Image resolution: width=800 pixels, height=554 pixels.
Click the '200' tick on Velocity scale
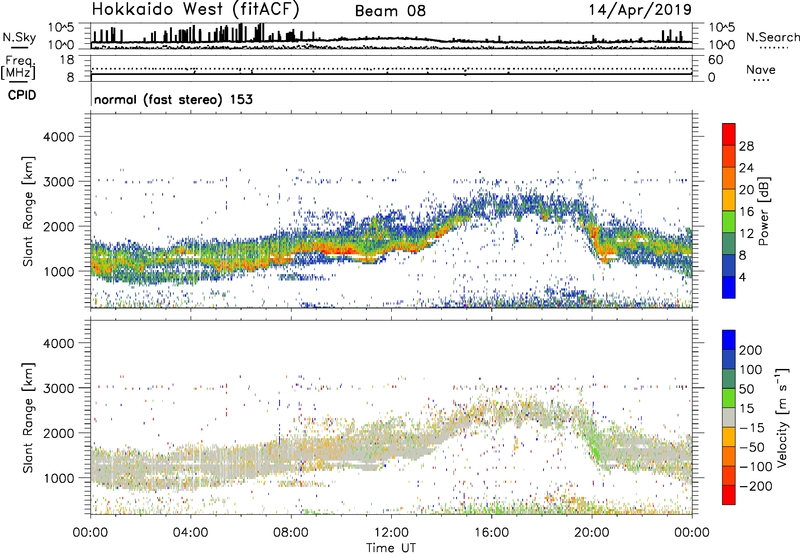point(751,350)
